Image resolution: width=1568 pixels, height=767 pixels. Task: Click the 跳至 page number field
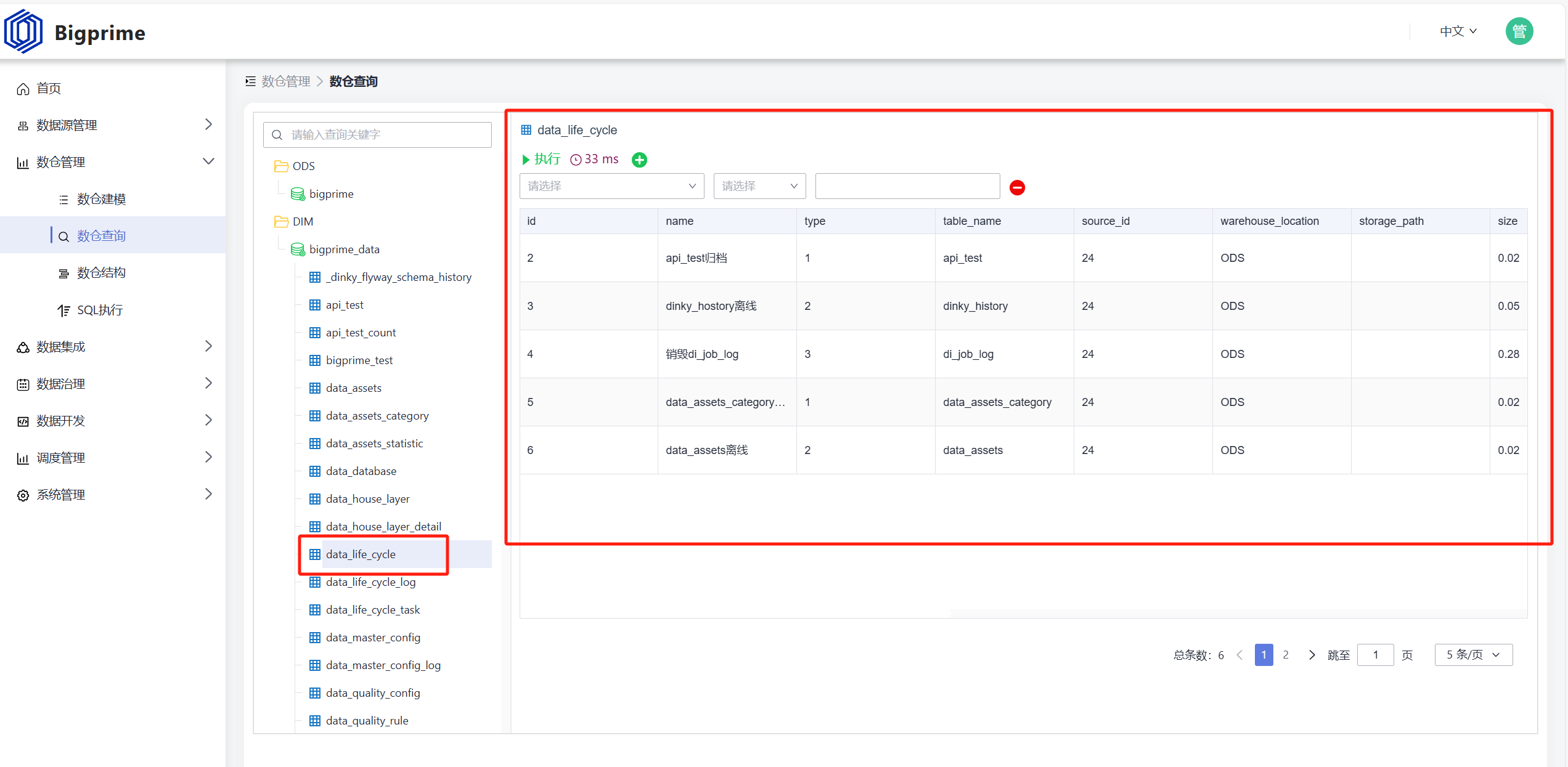1376,655
